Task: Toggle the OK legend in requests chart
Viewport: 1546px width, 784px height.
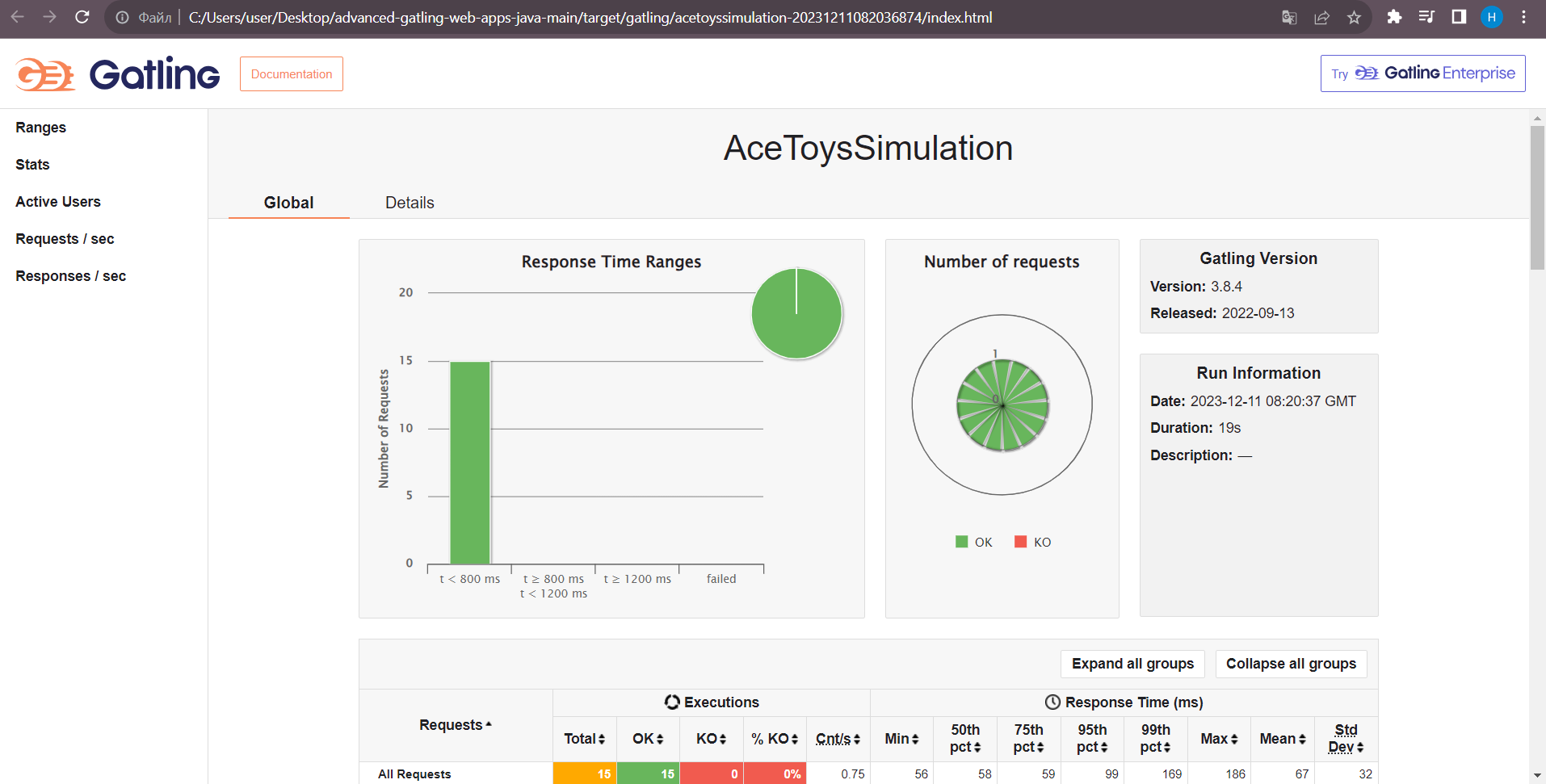Action: [x=974, y=542]
